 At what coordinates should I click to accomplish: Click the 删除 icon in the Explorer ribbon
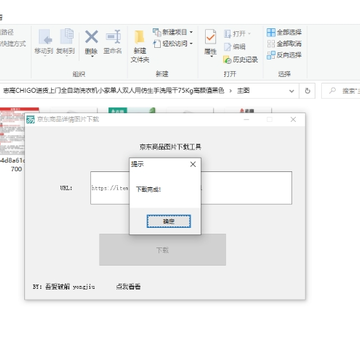[91, 37]
